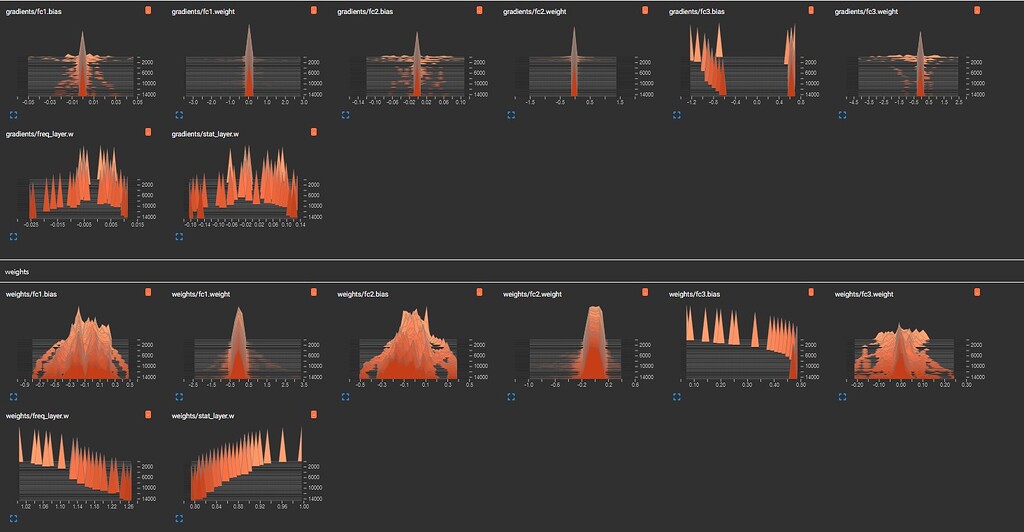Viewport: 1024px width, 532px height.
Task: Expand the gradients/fc1.bias chart to full size
Action: 14,115
